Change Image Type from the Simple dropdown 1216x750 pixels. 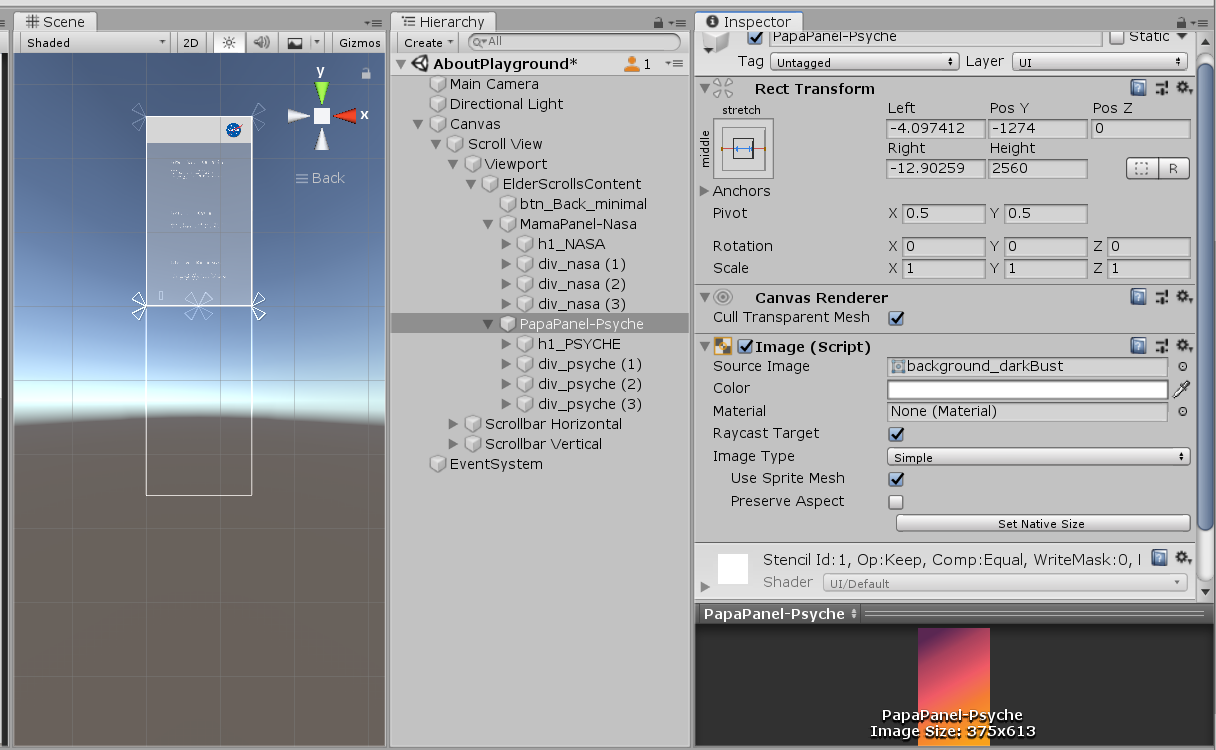click(1037, 456)
